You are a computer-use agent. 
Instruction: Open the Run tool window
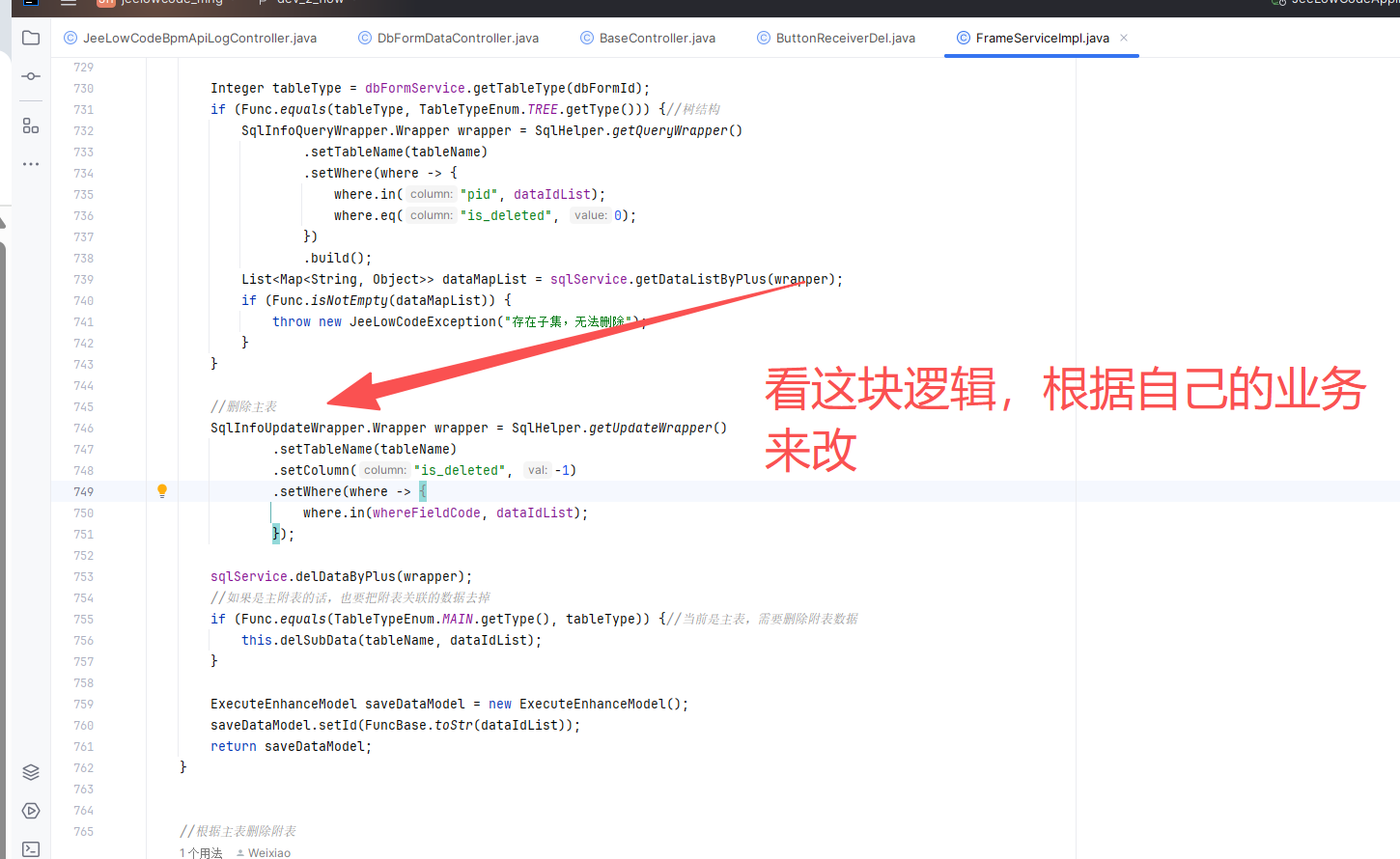(x=31, y=811)
